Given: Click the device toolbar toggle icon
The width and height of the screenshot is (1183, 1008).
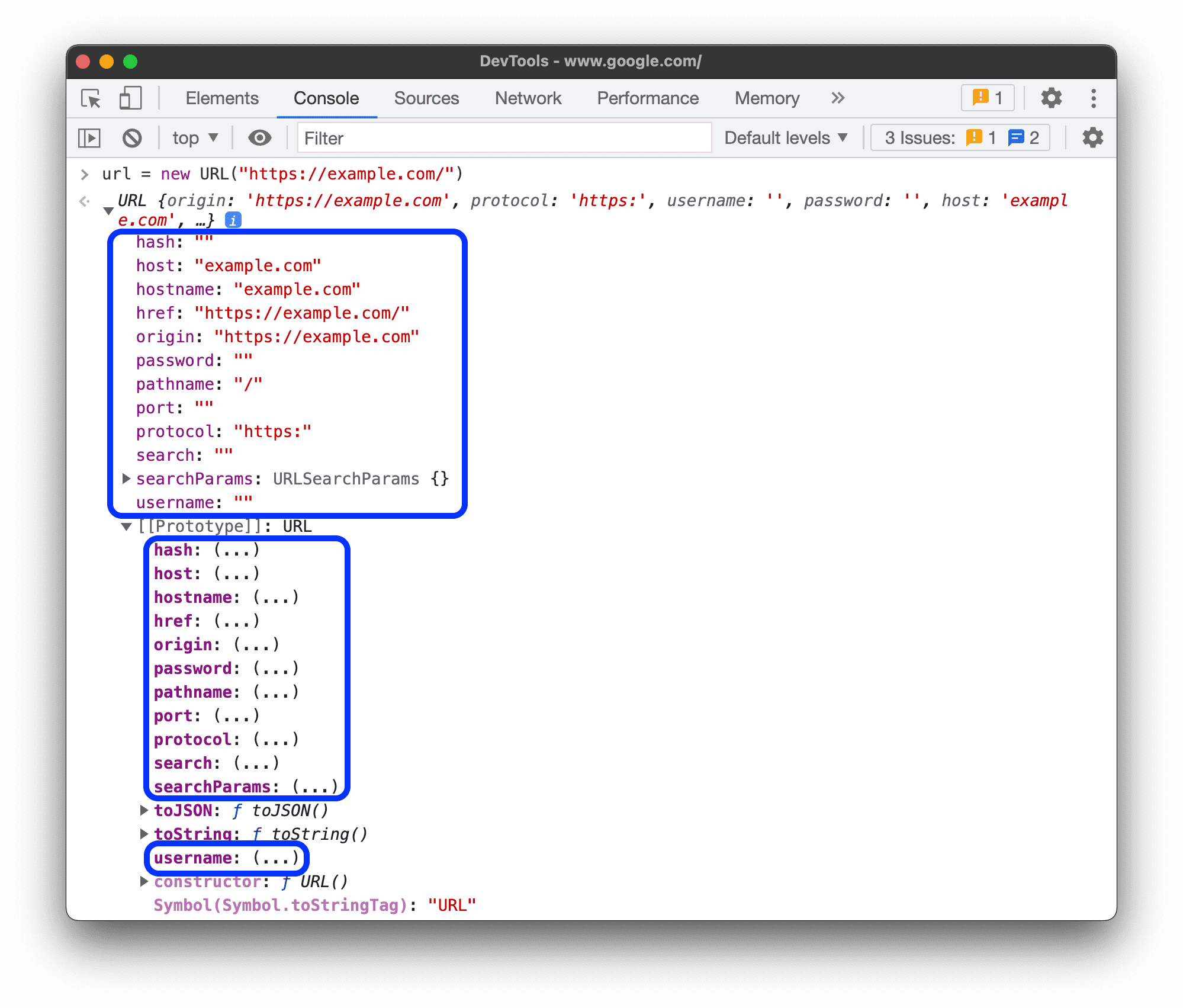Looking at the screenshot, I should coord(130,98).
